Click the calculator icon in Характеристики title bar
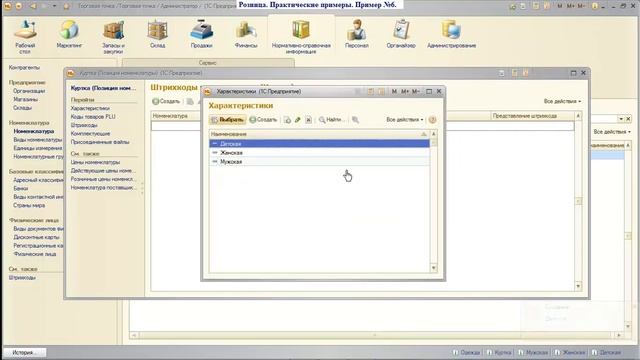 (x=371, y=91)
